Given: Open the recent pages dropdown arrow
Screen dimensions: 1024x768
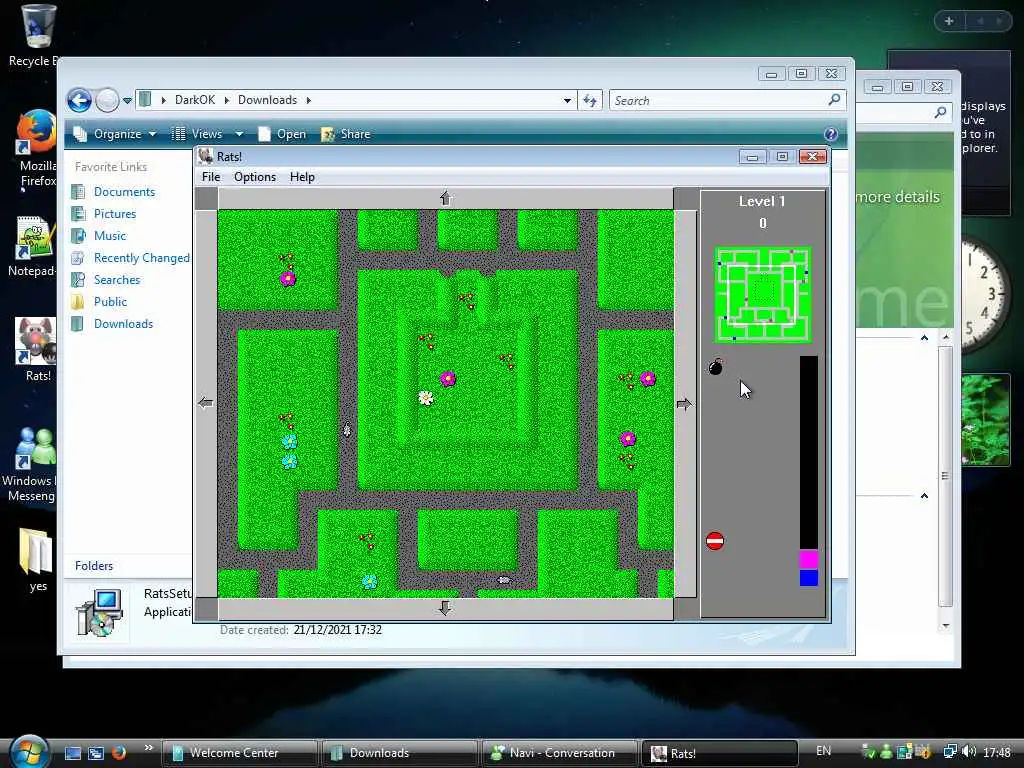Looking at the screenshot, I should (127, 101).
